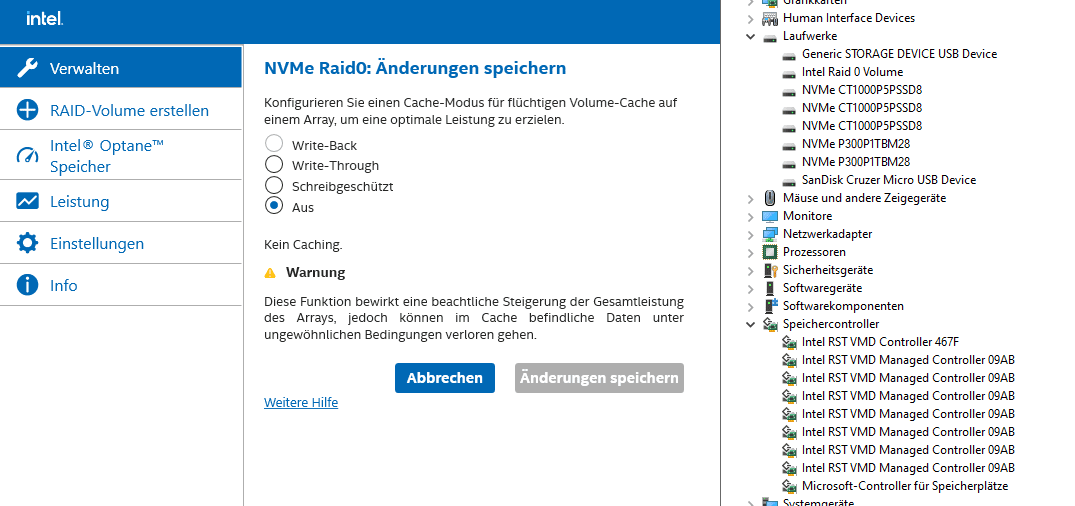The width and height of the screenshot is (1075, 506).
Task: Click the Prozessoren chip icon
Action: [x=770, y=252]
